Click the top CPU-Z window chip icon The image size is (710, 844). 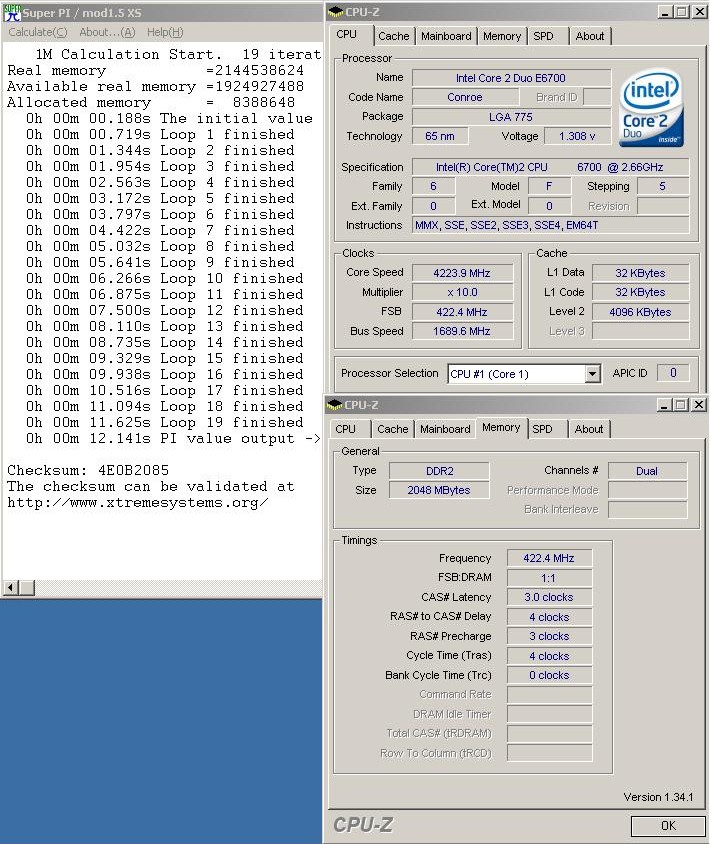click(335, 11)
